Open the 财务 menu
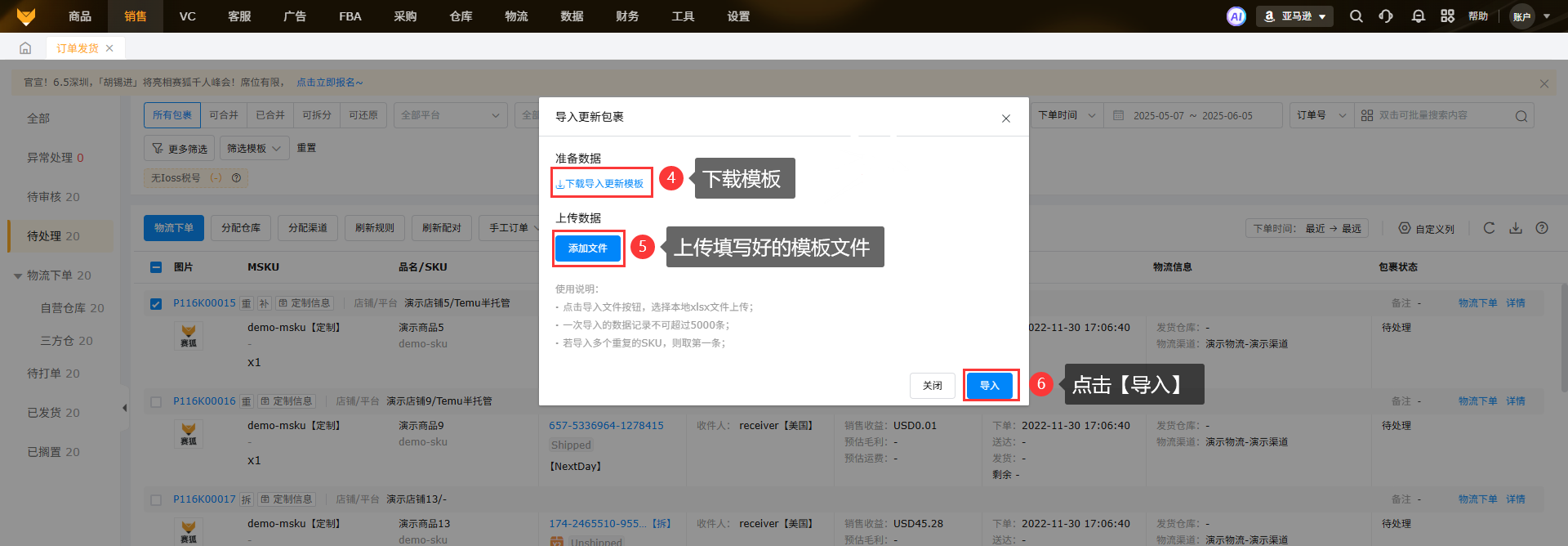The image size is (1568, 546). tap(627, 16)
